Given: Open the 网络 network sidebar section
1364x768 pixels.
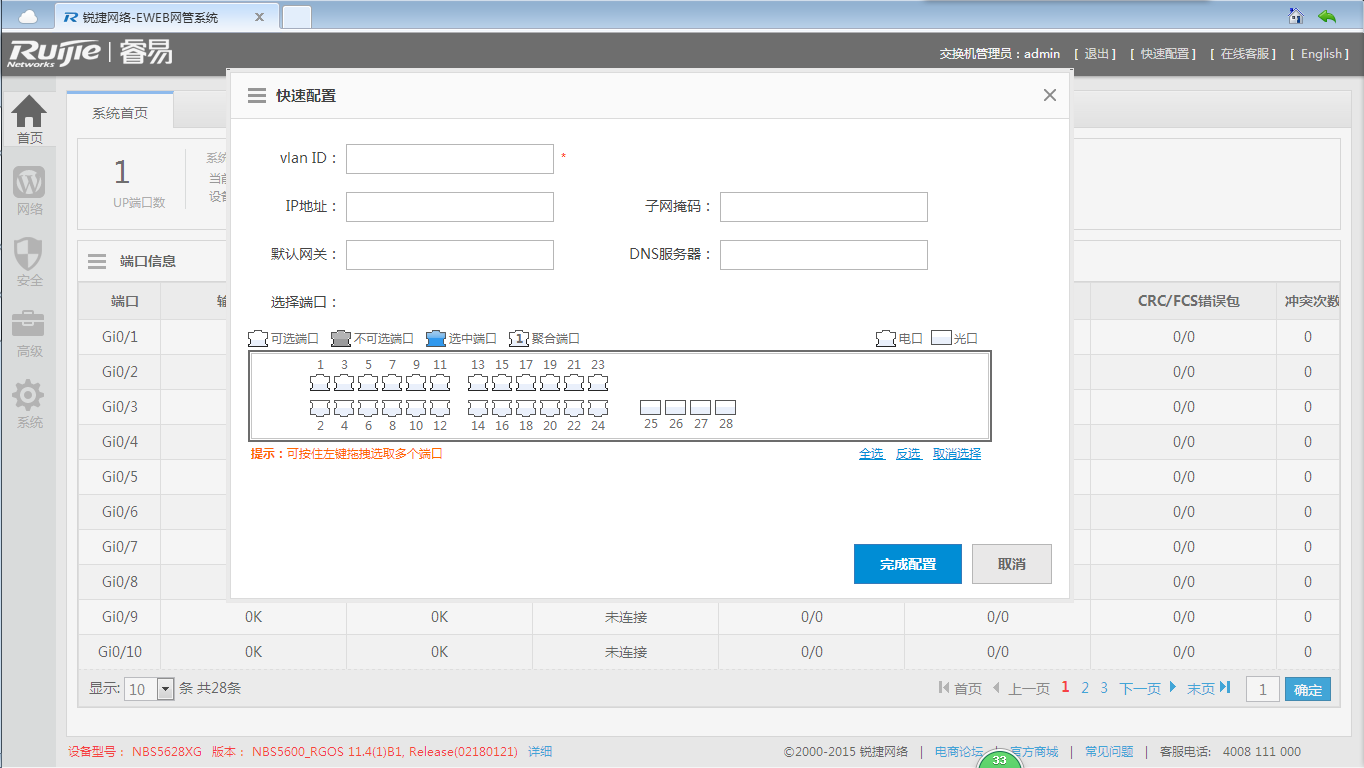Looking at the screenshot, I should (x=29, y=191).
